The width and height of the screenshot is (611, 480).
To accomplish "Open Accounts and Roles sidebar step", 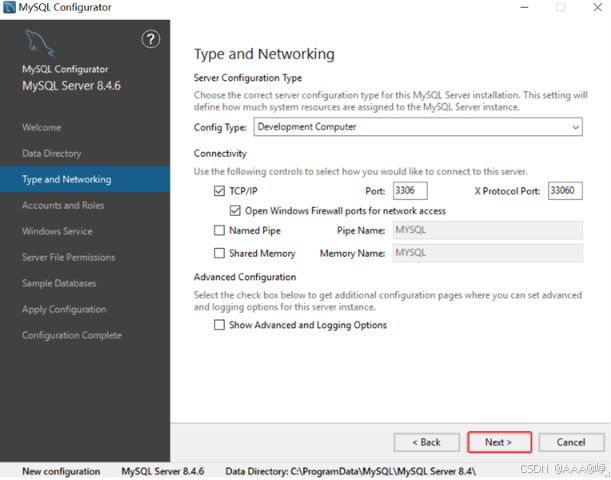I will [63, 205].
